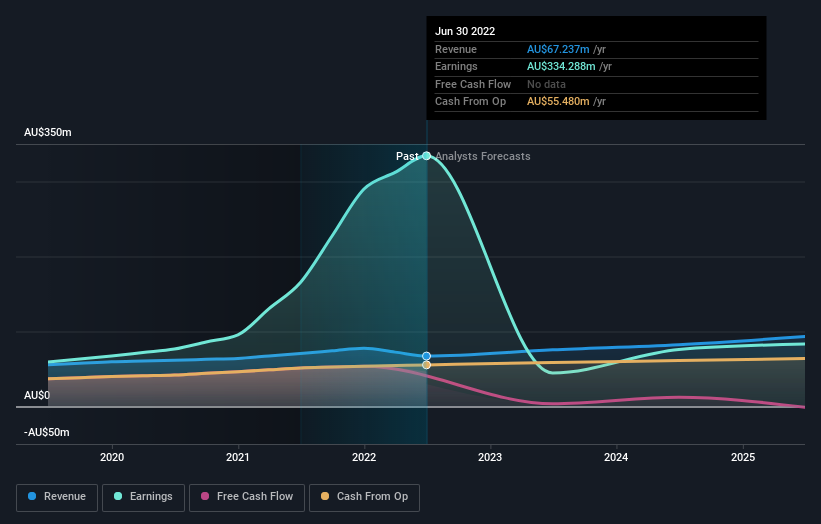
Task: Click the AU$55.480m Cash From Op value
Action: tap(558, 102)
